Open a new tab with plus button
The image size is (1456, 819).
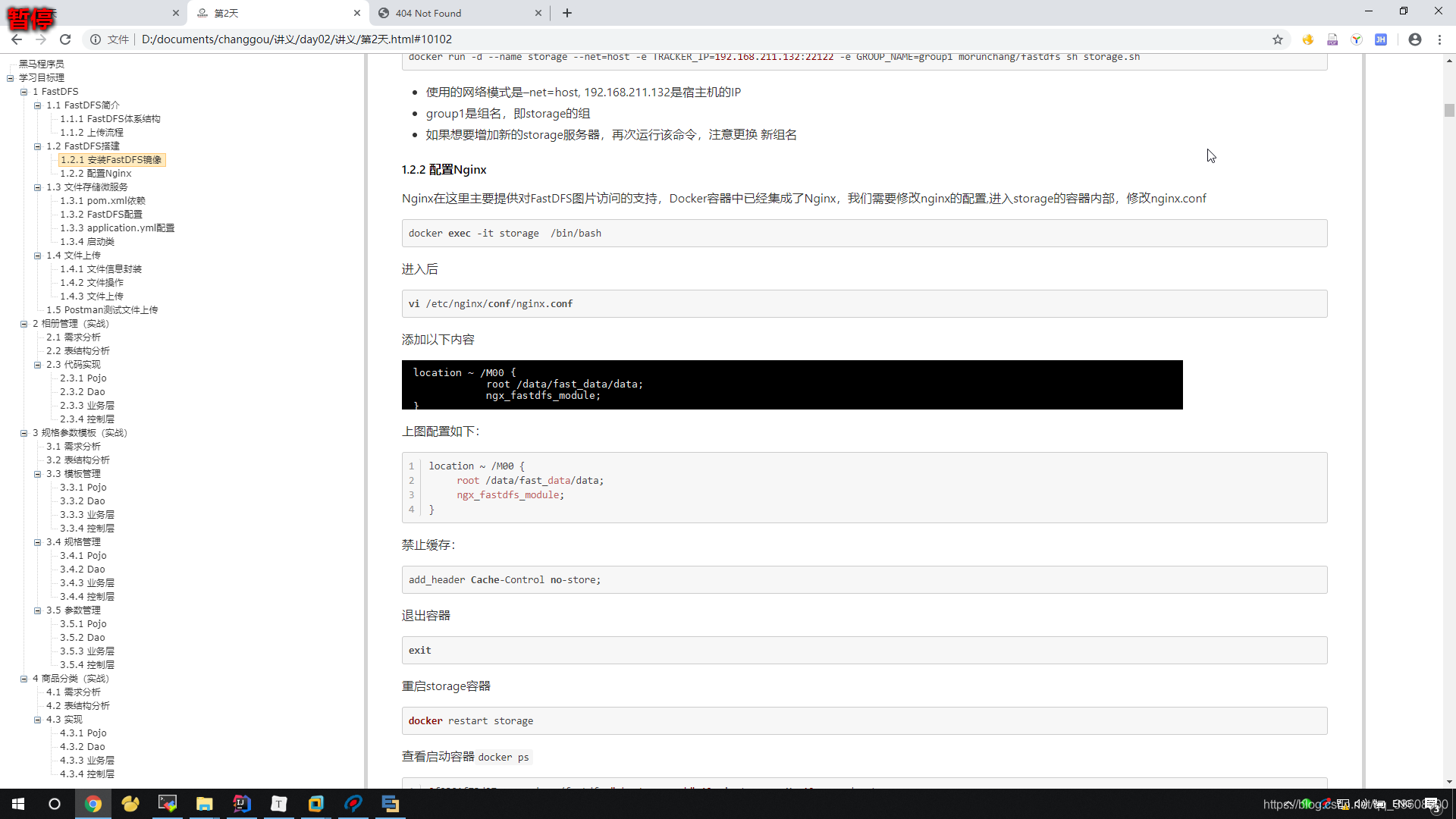[x=567, y=13]
